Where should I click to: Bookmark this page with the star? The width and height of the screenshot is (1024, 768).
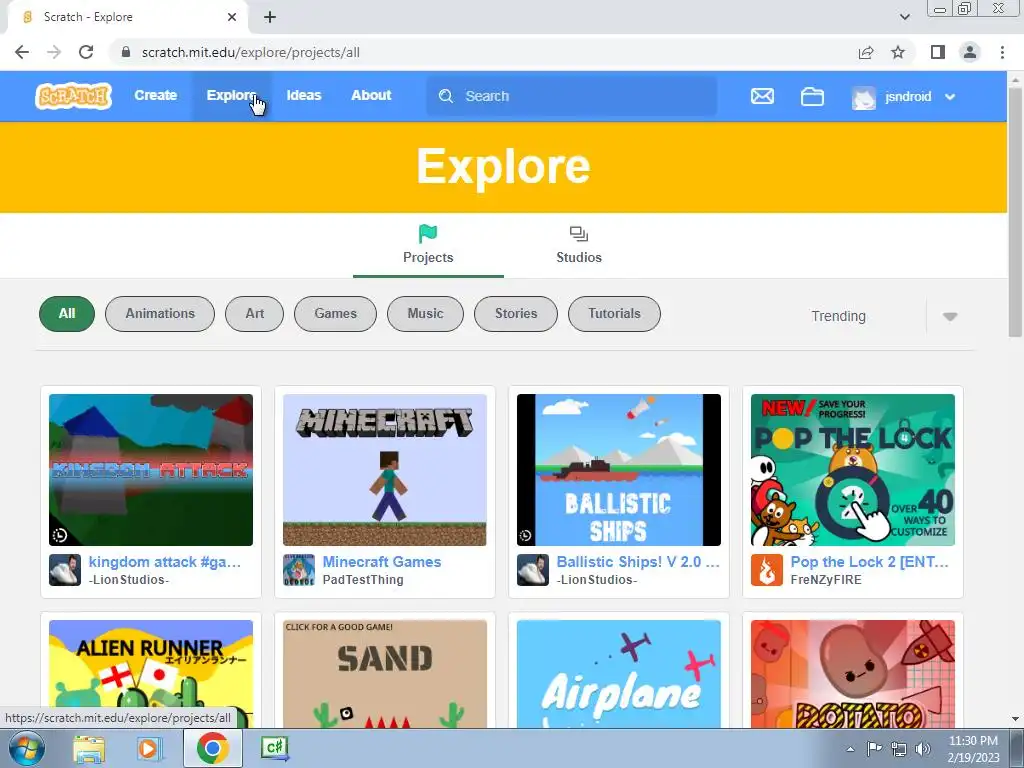point(898,52)
